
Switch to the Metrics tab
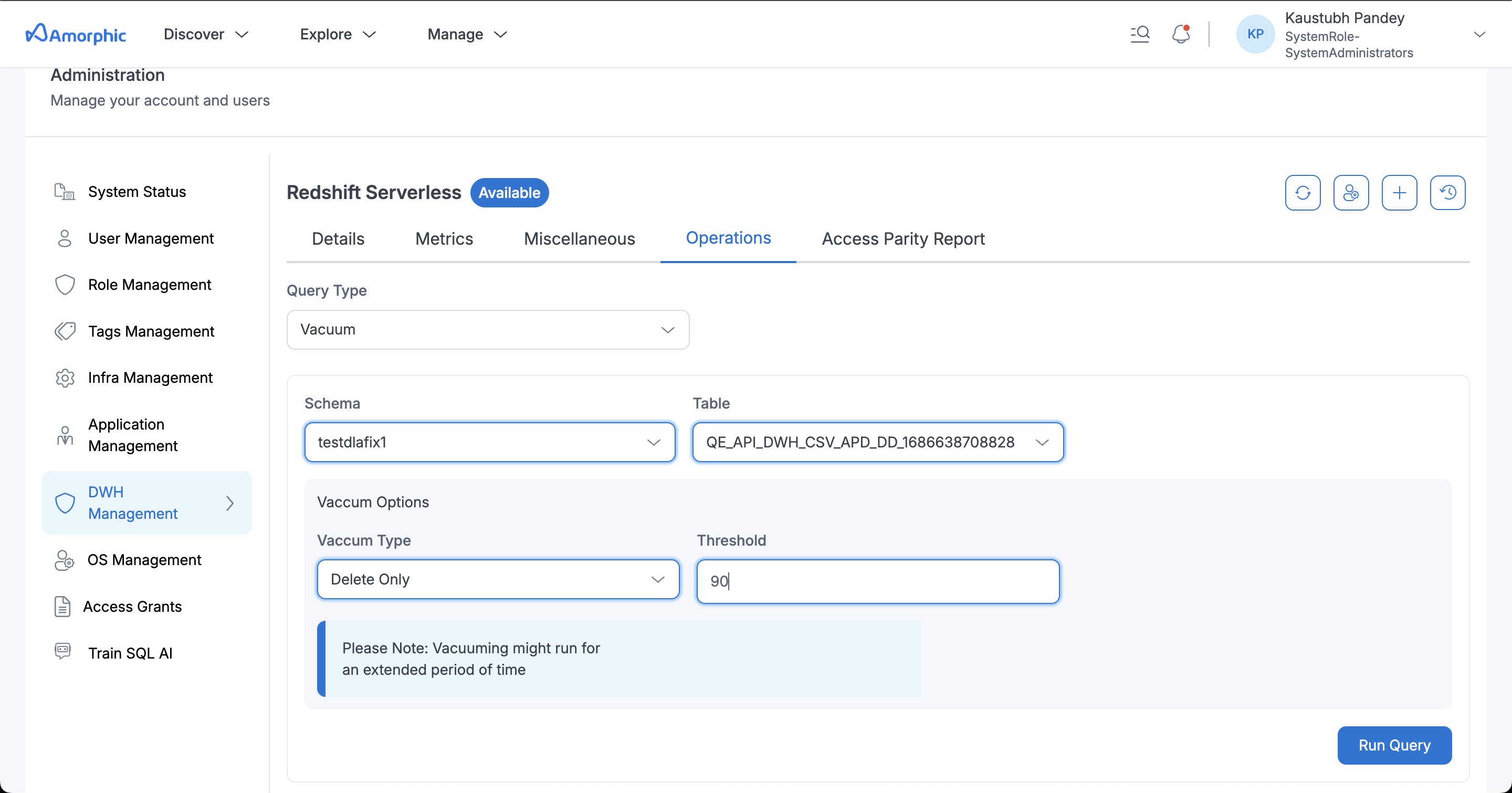[x=444, y=239]
